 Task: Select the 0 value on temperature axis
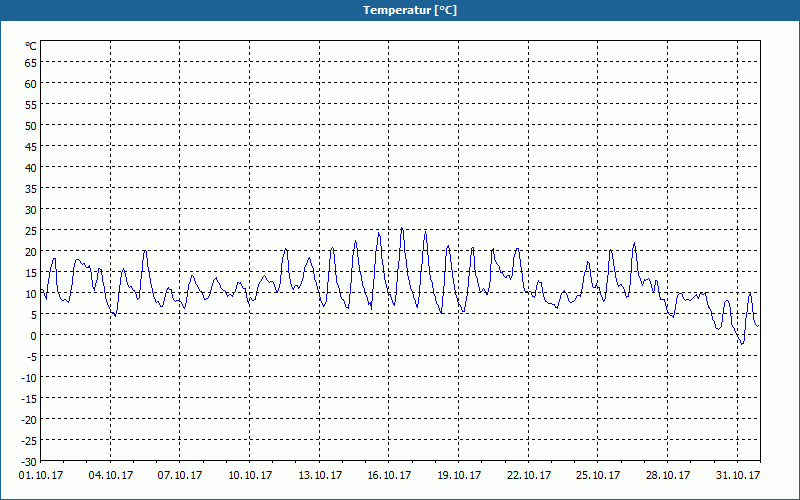(34, 336)
